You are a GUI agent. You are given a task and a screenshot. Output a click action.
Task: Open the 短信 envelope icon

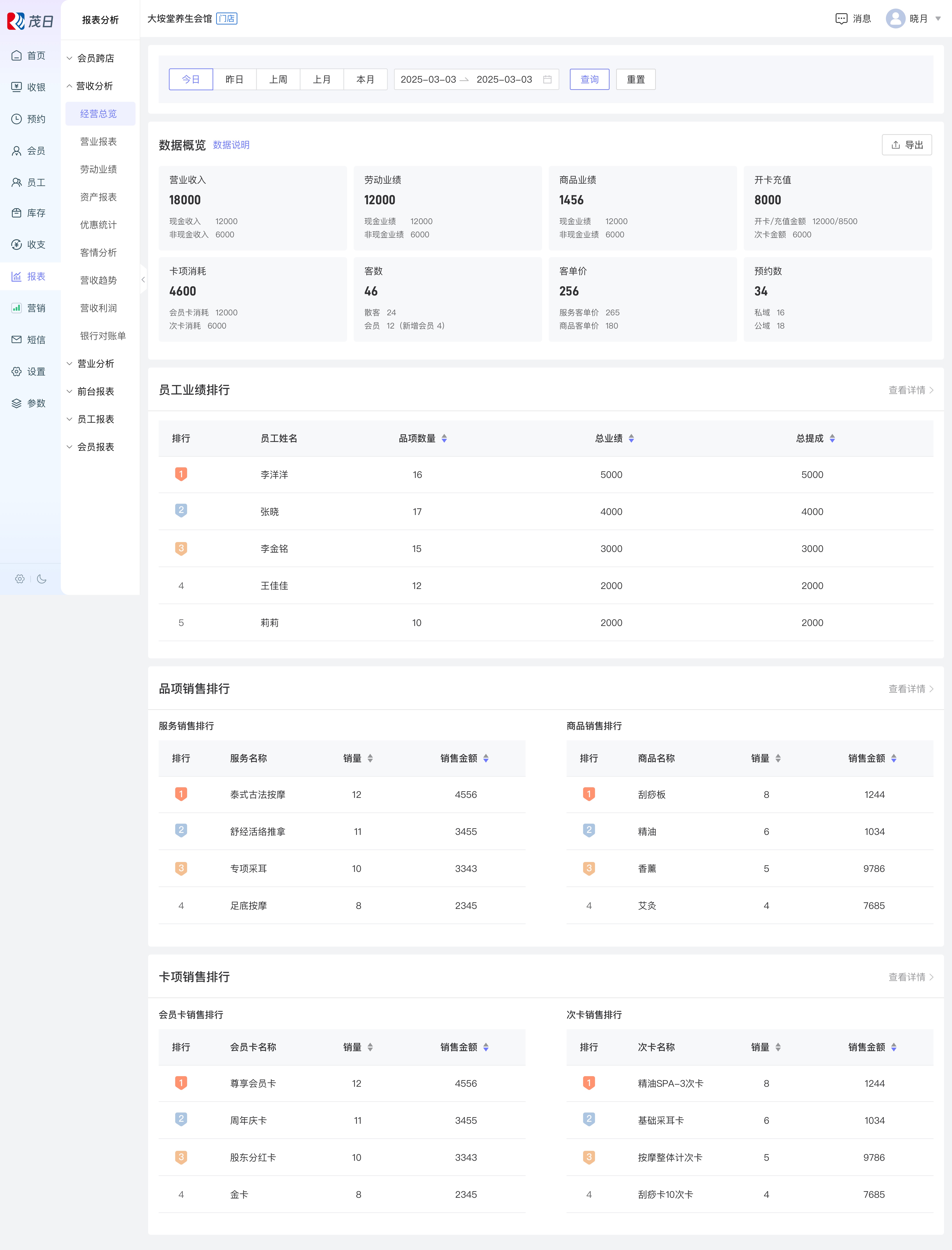coord(17,339)
